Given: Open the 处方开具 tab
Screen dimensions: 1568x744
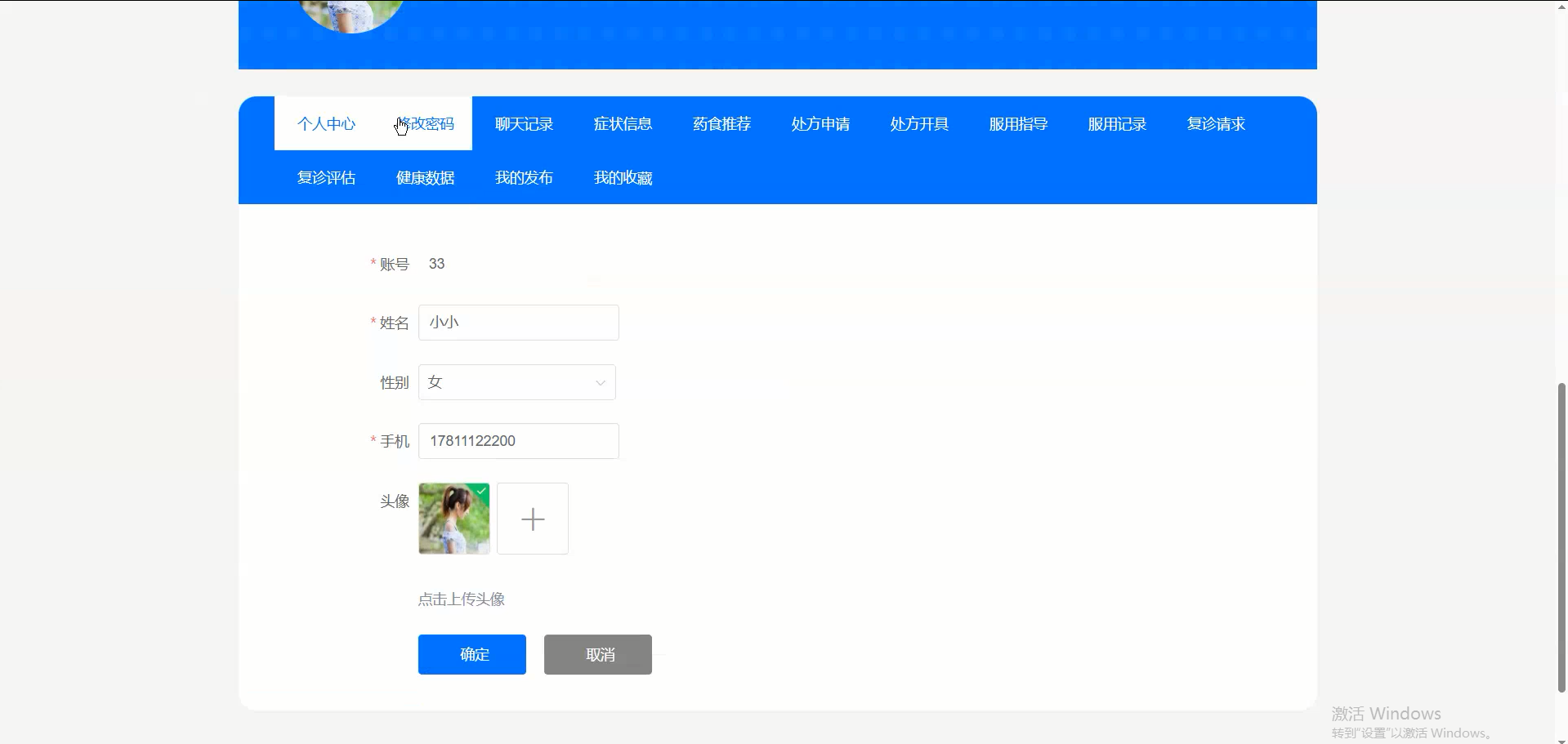Looking at the screenshot, I should pyautogui.click(x=918, y=123).
